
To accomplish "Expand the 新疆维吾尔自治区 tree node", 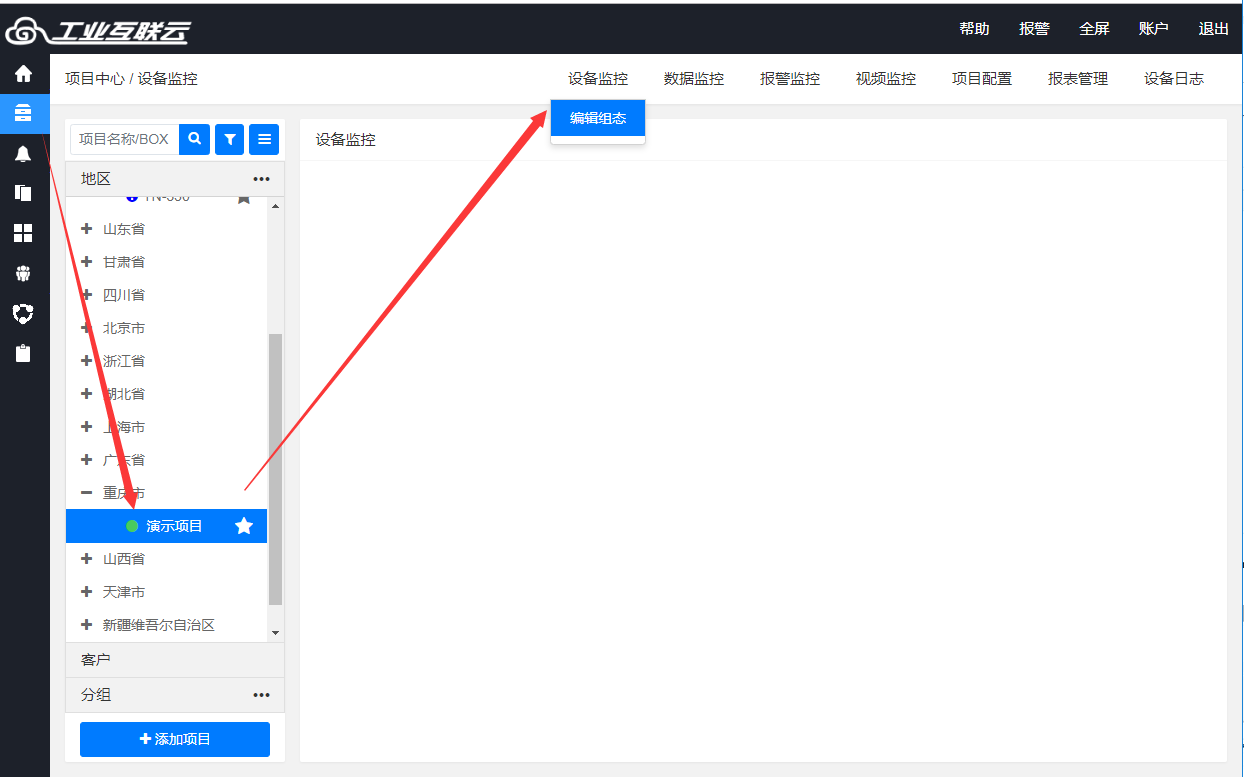I will coord(86,625).
